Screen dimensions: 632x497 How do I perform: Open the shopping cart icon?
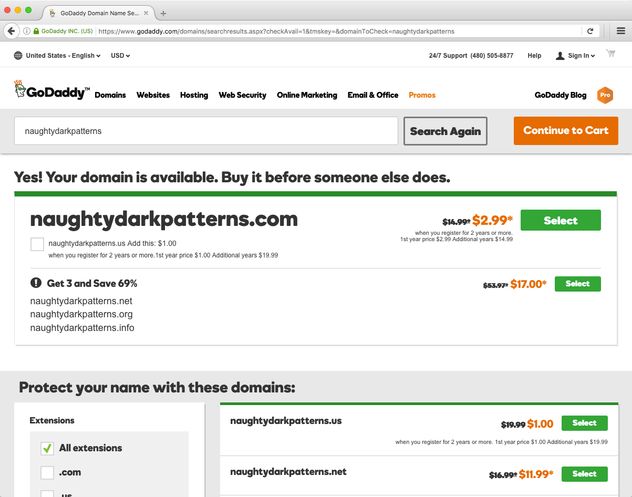611,54
